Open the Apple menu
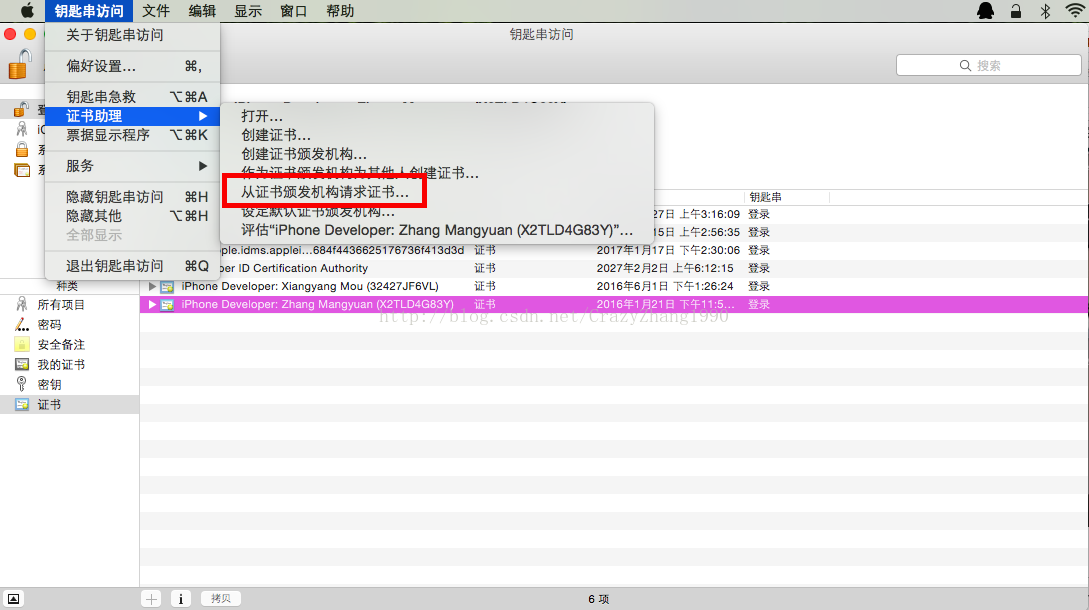This screenshot has width=1089, height=610. (27, 10)
